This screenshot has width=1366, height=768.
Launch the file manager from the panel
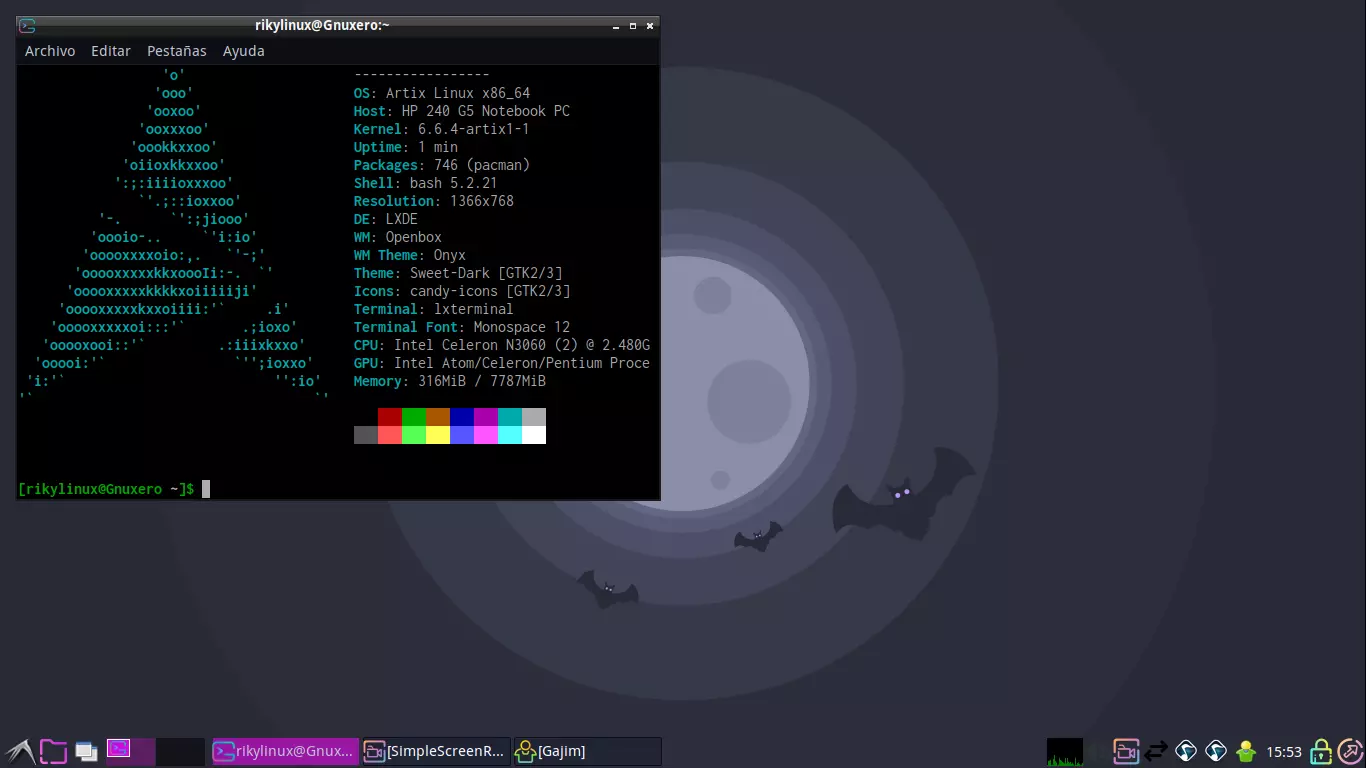(x=53, y=751)
